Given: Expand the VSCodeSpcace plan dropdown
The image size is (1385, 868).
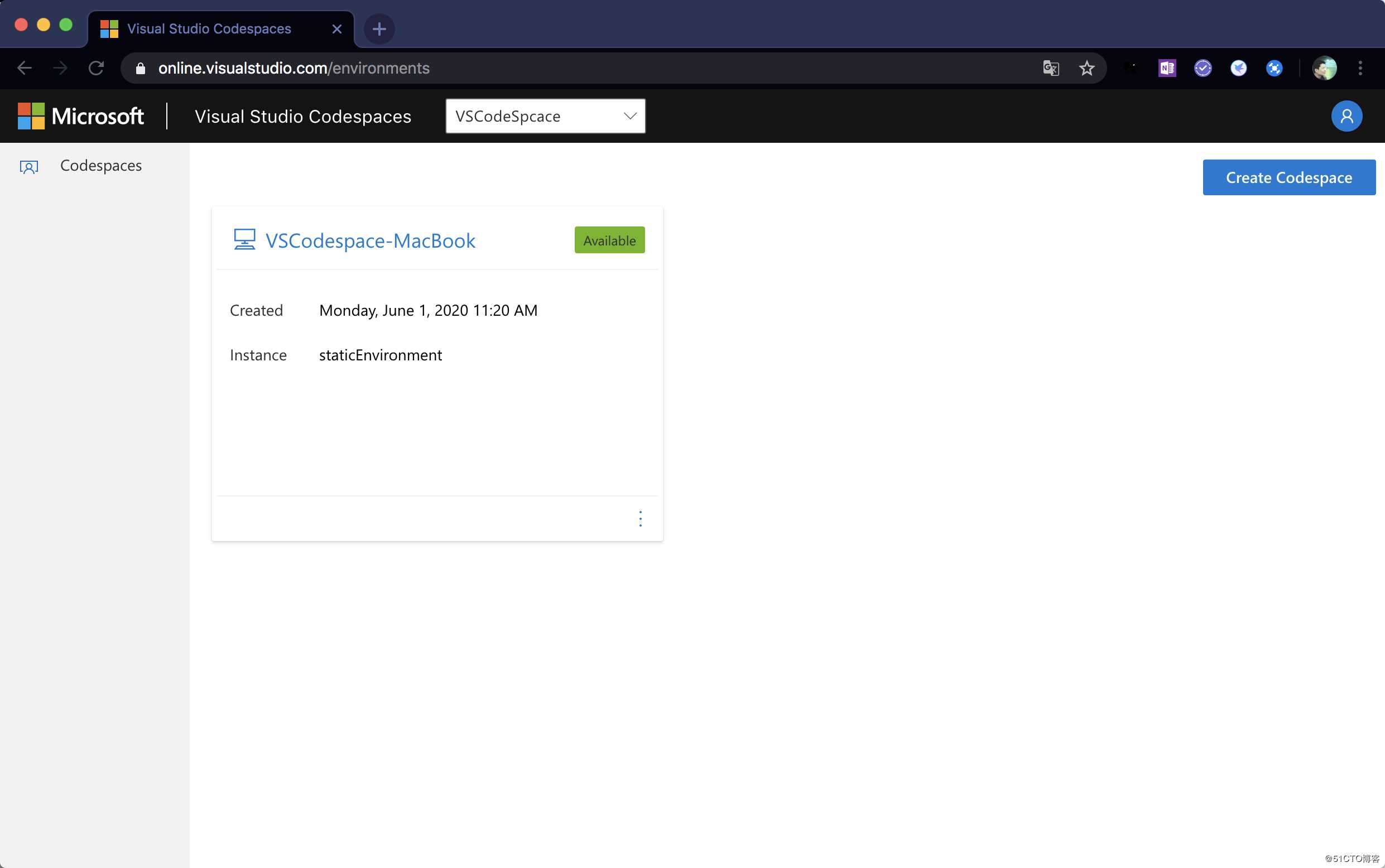Looking at the screenshot, I should [x=546, y=116].
